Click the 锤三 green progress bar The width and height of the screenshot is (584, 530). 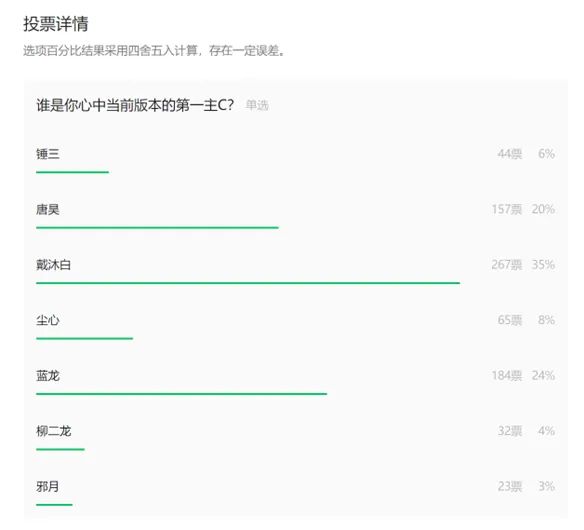[72, 172]
